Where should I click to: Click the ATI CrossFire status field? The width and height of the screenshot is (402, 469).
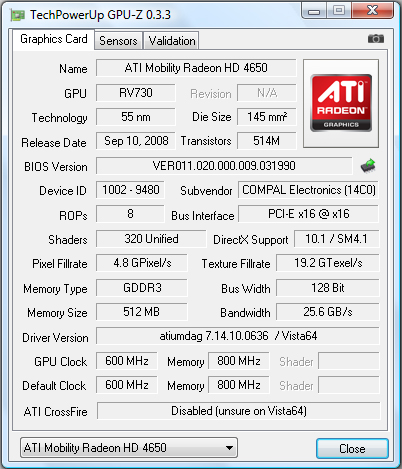tap(239, 411)
